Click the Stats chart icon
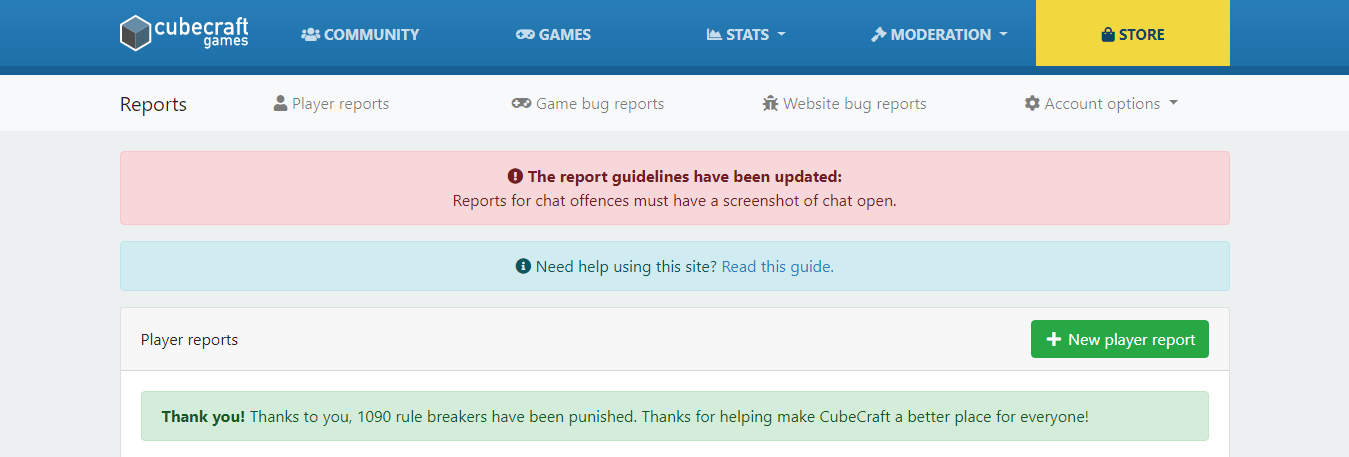This screenshot has height=457, width=1349. pos(714,34)
